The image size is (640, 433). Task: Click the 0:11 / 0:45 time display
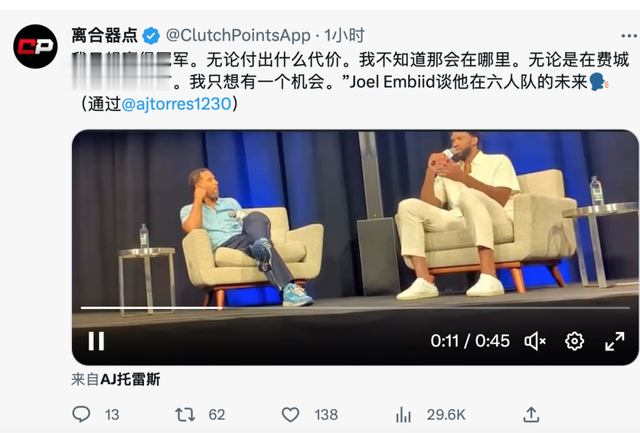[470, 341]
